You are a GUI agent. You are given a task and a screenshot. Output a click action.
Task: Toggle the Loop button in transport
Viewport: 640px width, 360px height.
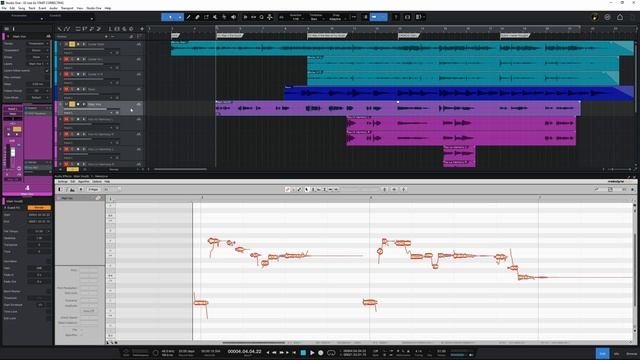pyautogui.click(x=331, y=353)
